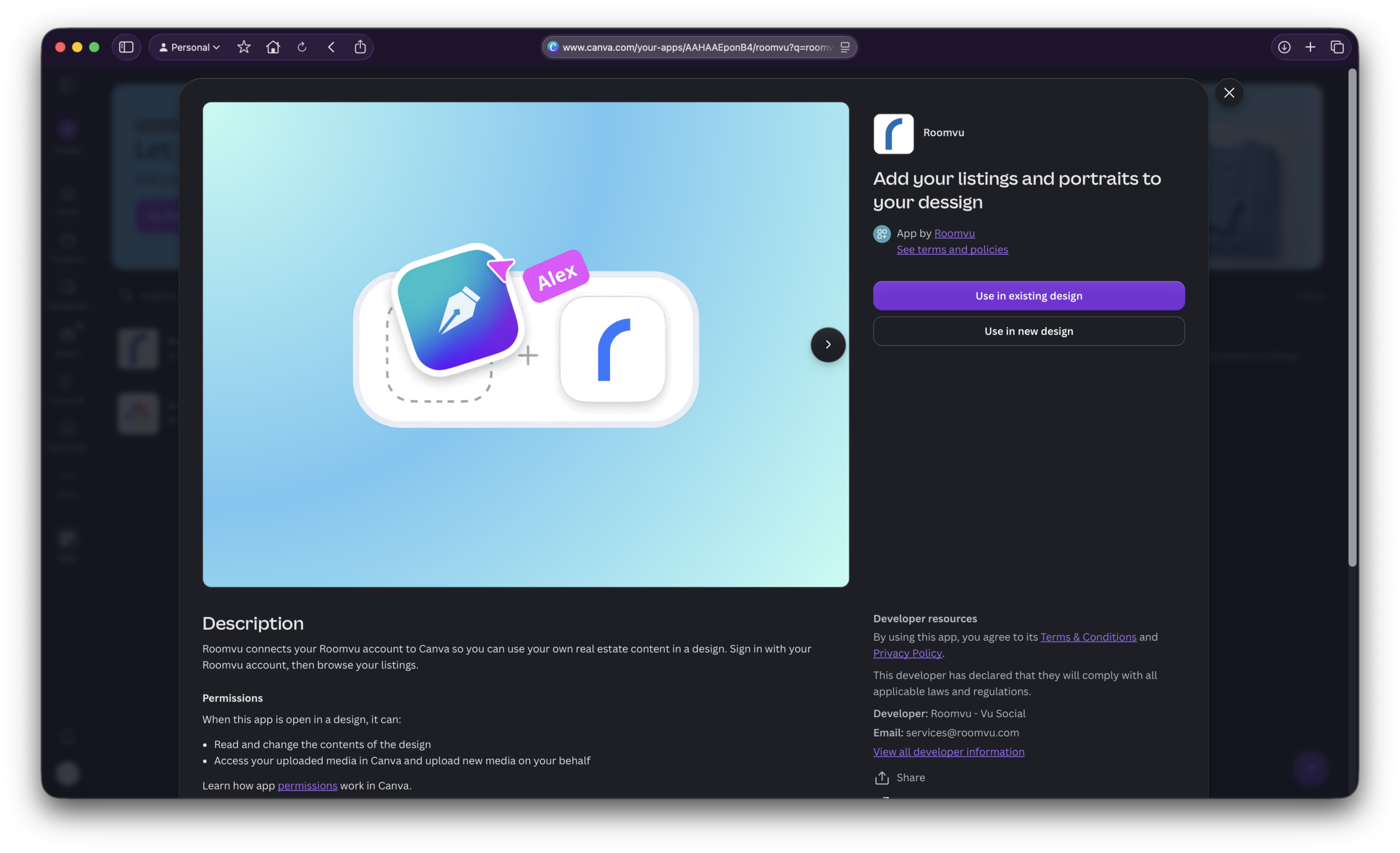The width and height of the screenshot is (1400, 853).
Task: Open the browser share icon in toolbar
Action: tap(360, 47)
